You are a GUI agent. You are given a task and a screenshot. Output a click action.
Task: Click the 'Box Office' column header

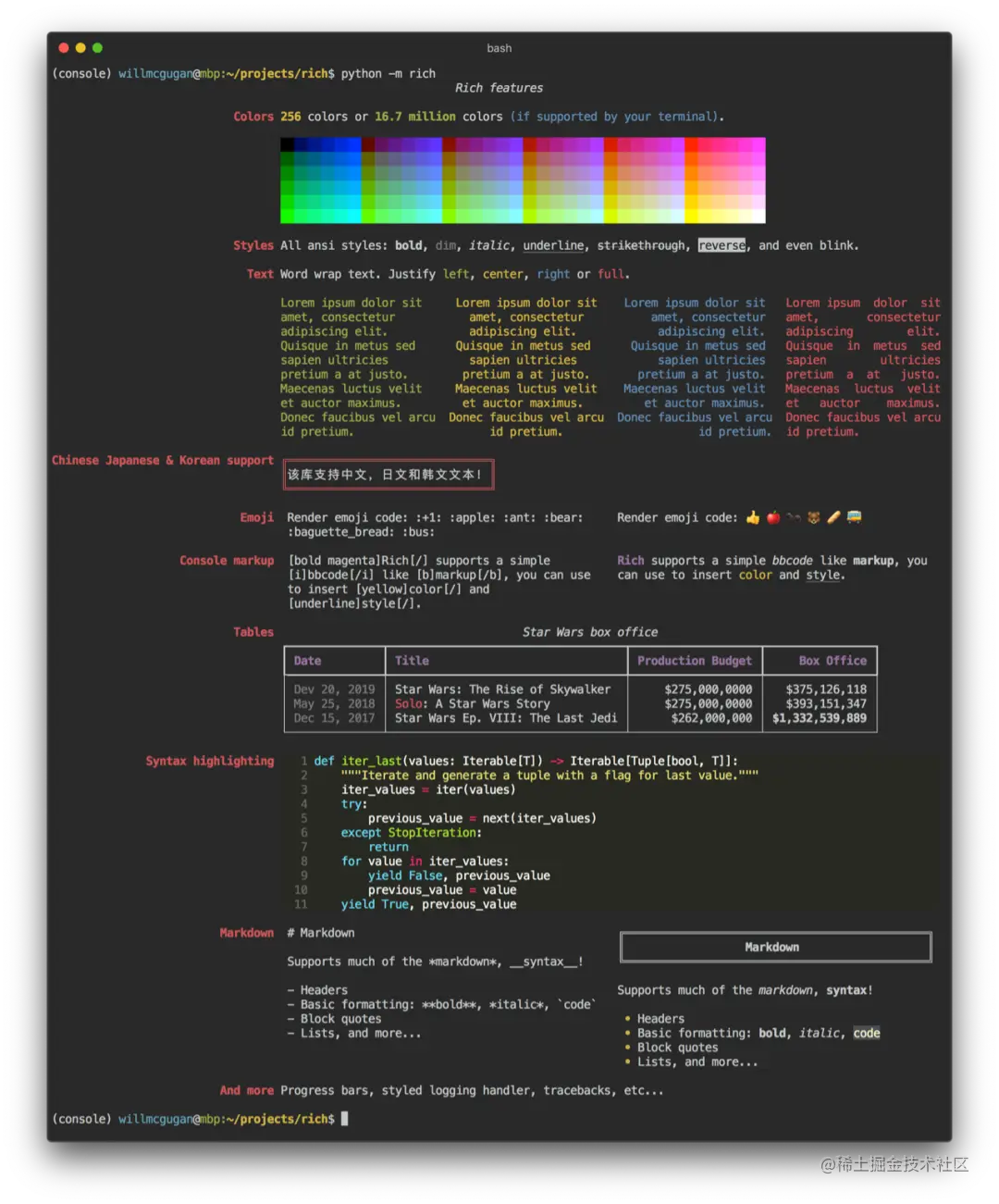833,661
